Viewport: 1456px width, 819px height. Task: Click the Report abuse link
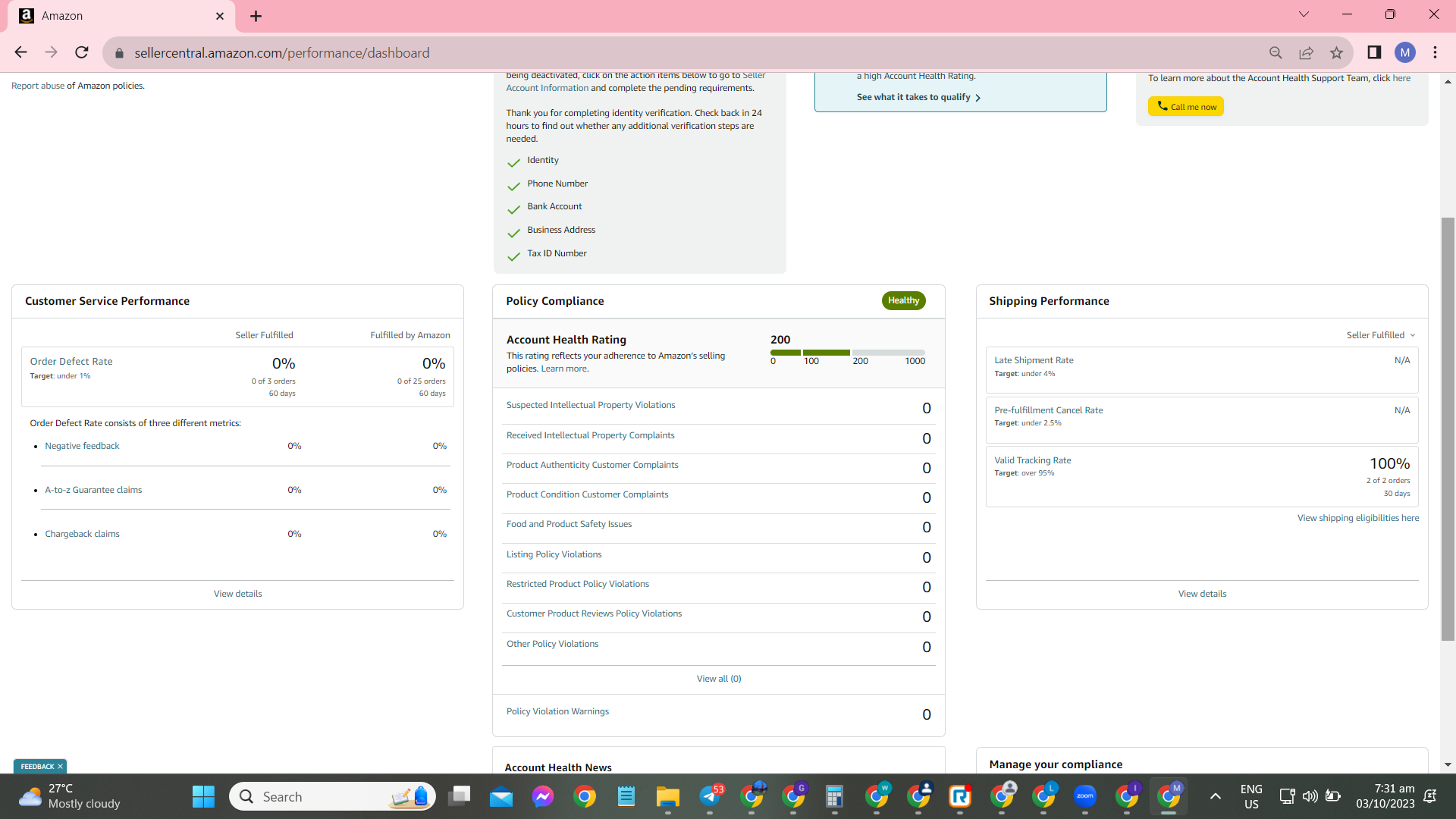(x=38, y=86)
